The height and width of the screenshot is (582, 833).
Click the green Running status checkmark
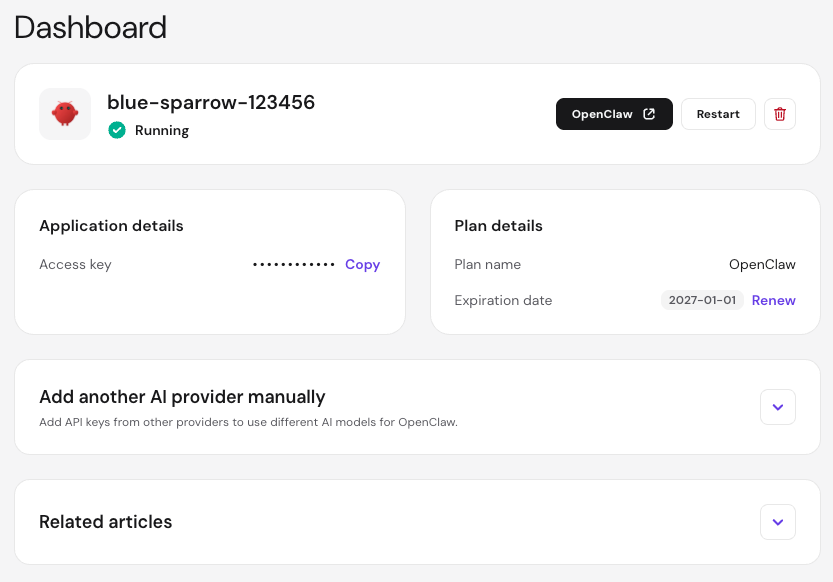pyautogui.click(x=117, y=130)
